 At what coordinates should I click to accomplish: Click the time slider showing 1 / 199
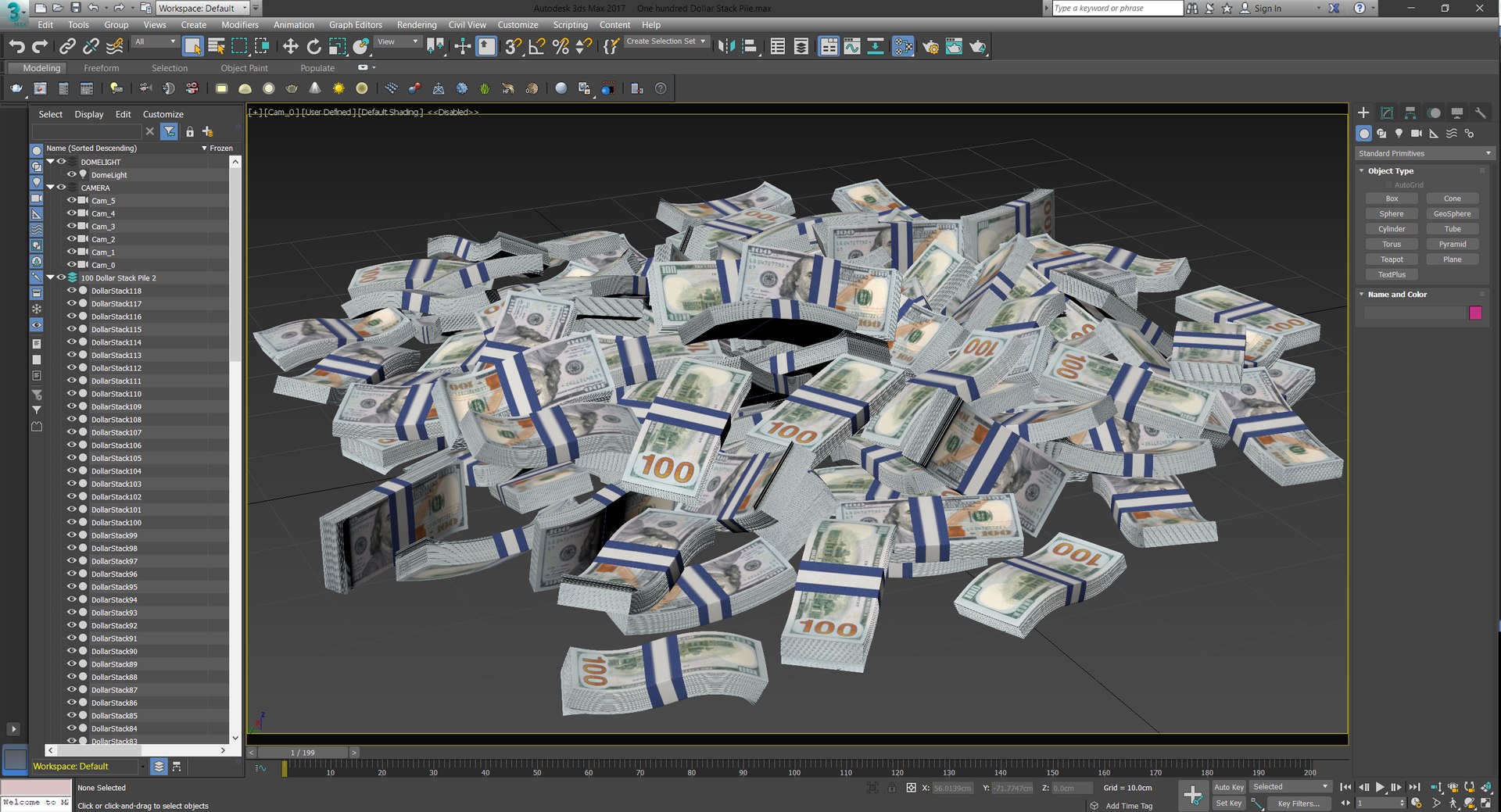coord(303,753)
